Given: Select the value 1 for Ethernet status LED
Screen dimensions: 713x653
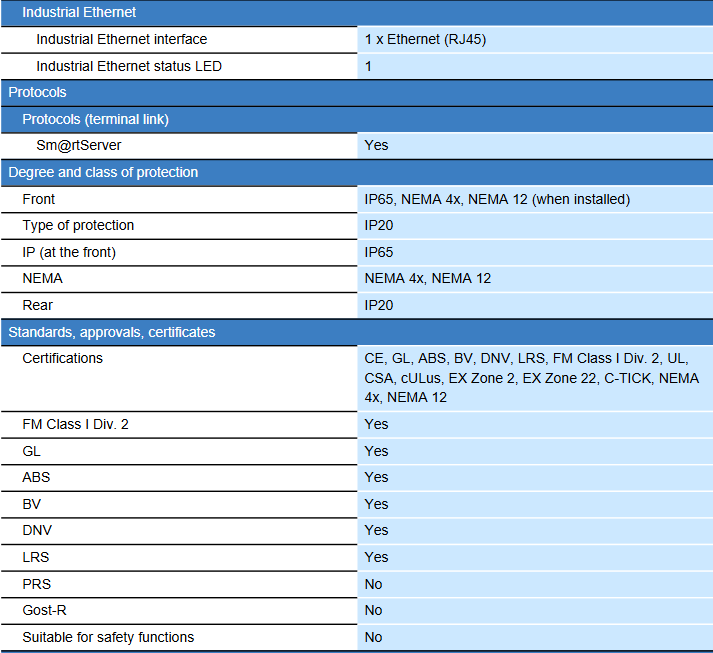Looking at the screenshot, I should point(368,66).
